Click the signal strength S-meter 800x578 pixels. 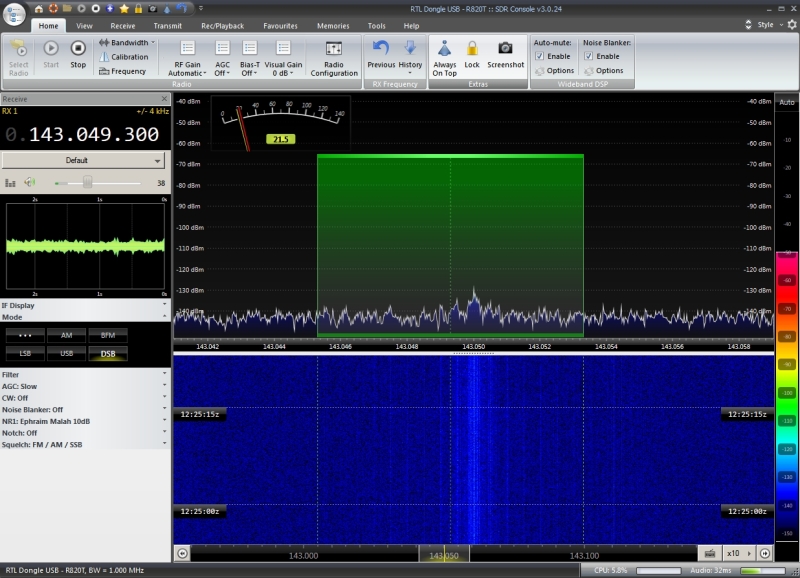(x=281, y=123)
